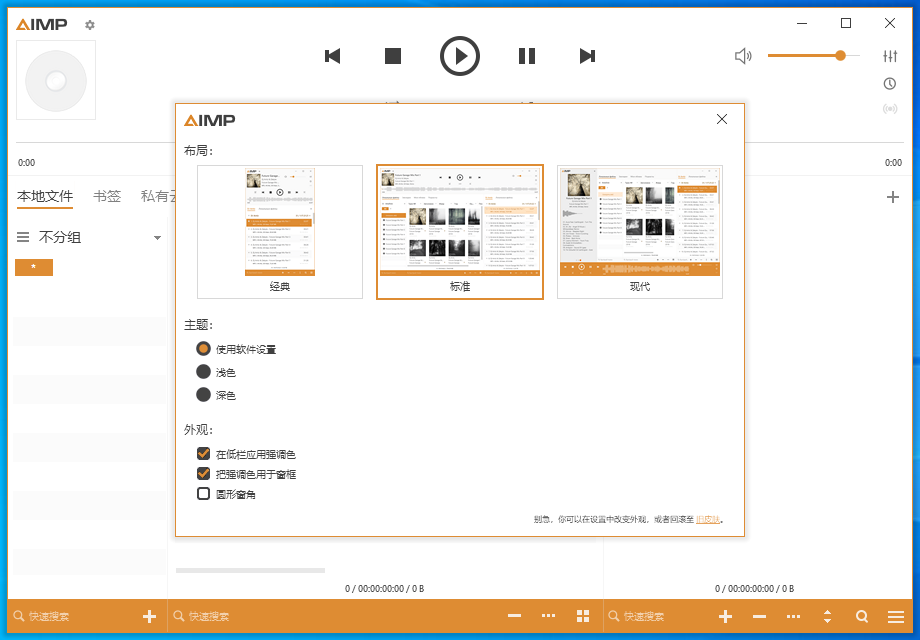Select the orange asterisk filter item

click(x=34, y=267)
